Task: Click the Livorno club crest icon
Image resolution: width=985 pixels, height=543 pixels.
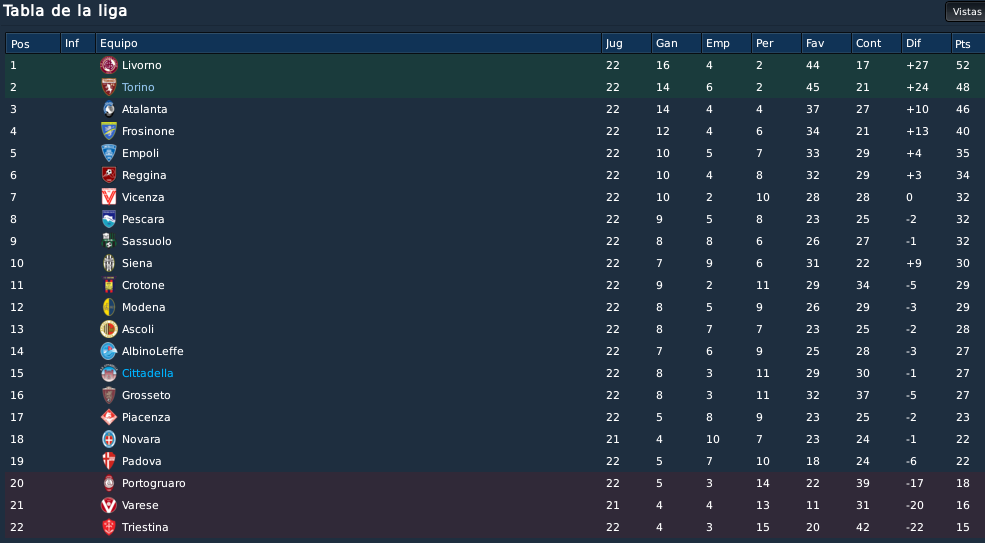Action: click(x=109, y=65)
